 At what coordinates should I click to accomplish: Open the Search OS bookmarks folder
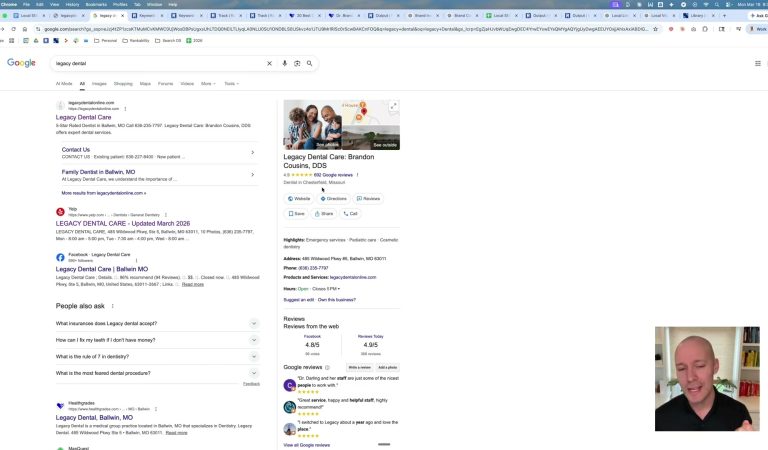[x=168, y=41]
